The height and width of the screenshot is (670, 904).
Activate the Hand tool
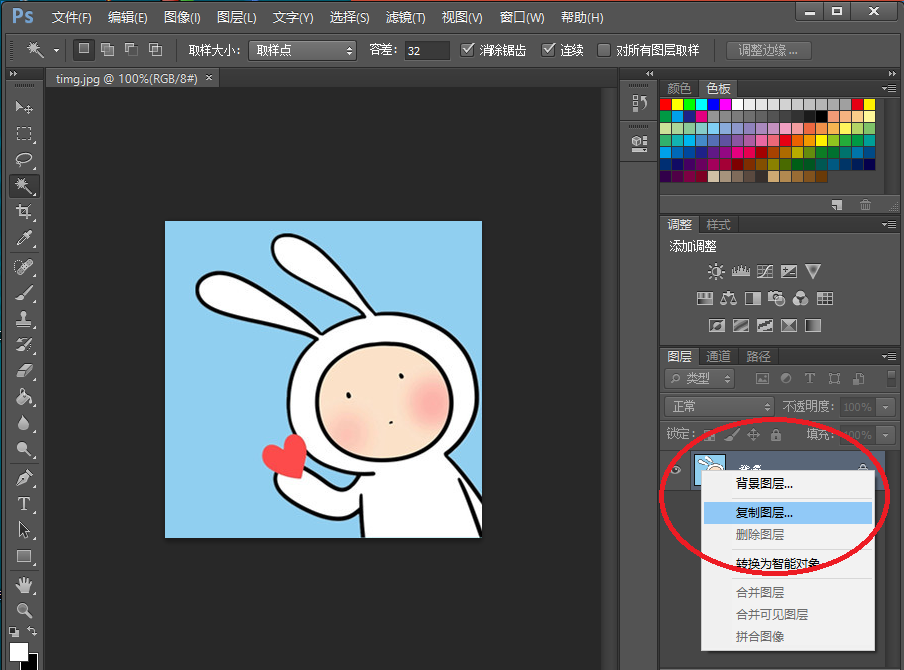(24, 584)
